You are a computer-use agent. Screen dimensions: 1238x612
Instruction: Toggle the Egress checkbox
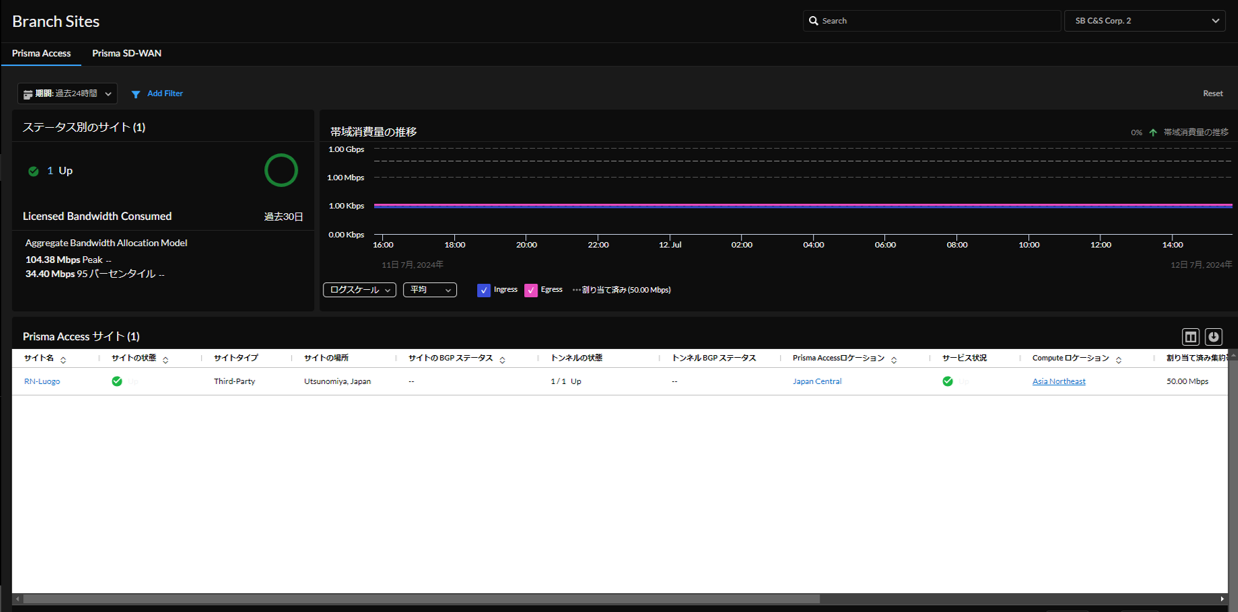coord(531,290)
